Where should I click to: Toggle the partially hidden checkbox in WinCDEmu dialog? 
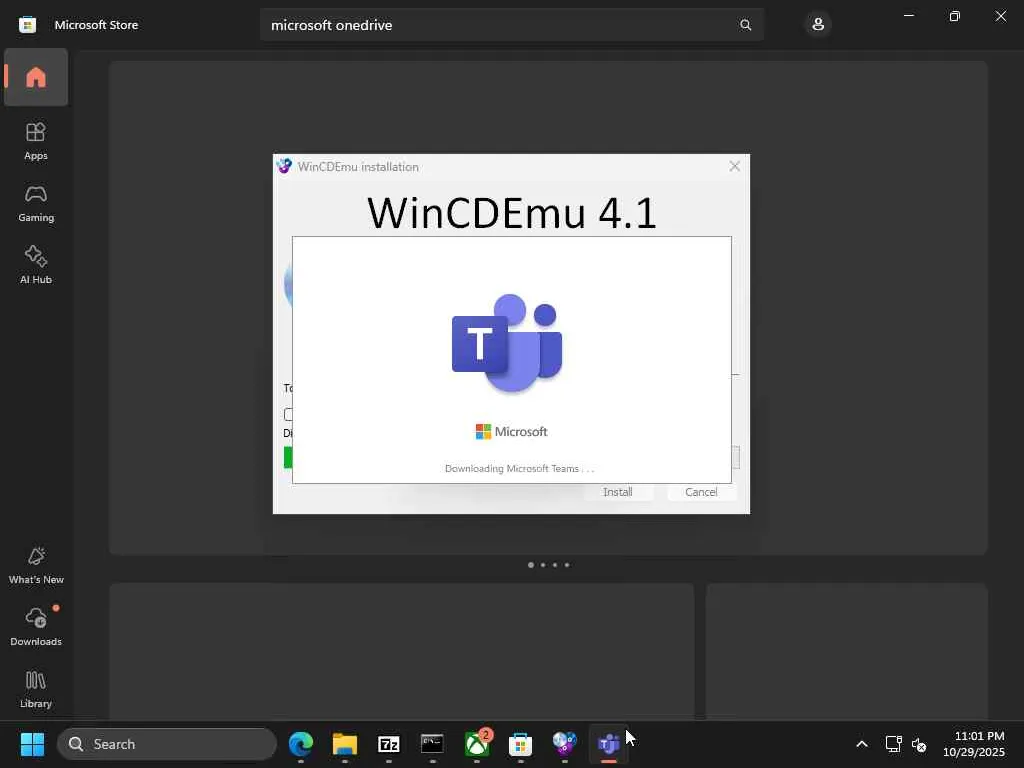(x=288, y=414)
